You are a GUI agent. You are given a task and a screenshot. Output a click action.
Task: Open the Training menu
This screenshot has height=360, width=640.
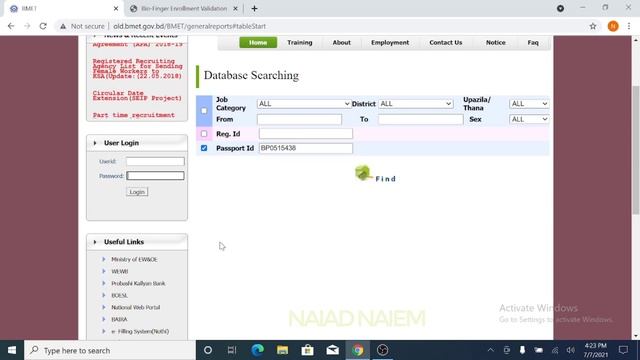coord(300,42)
